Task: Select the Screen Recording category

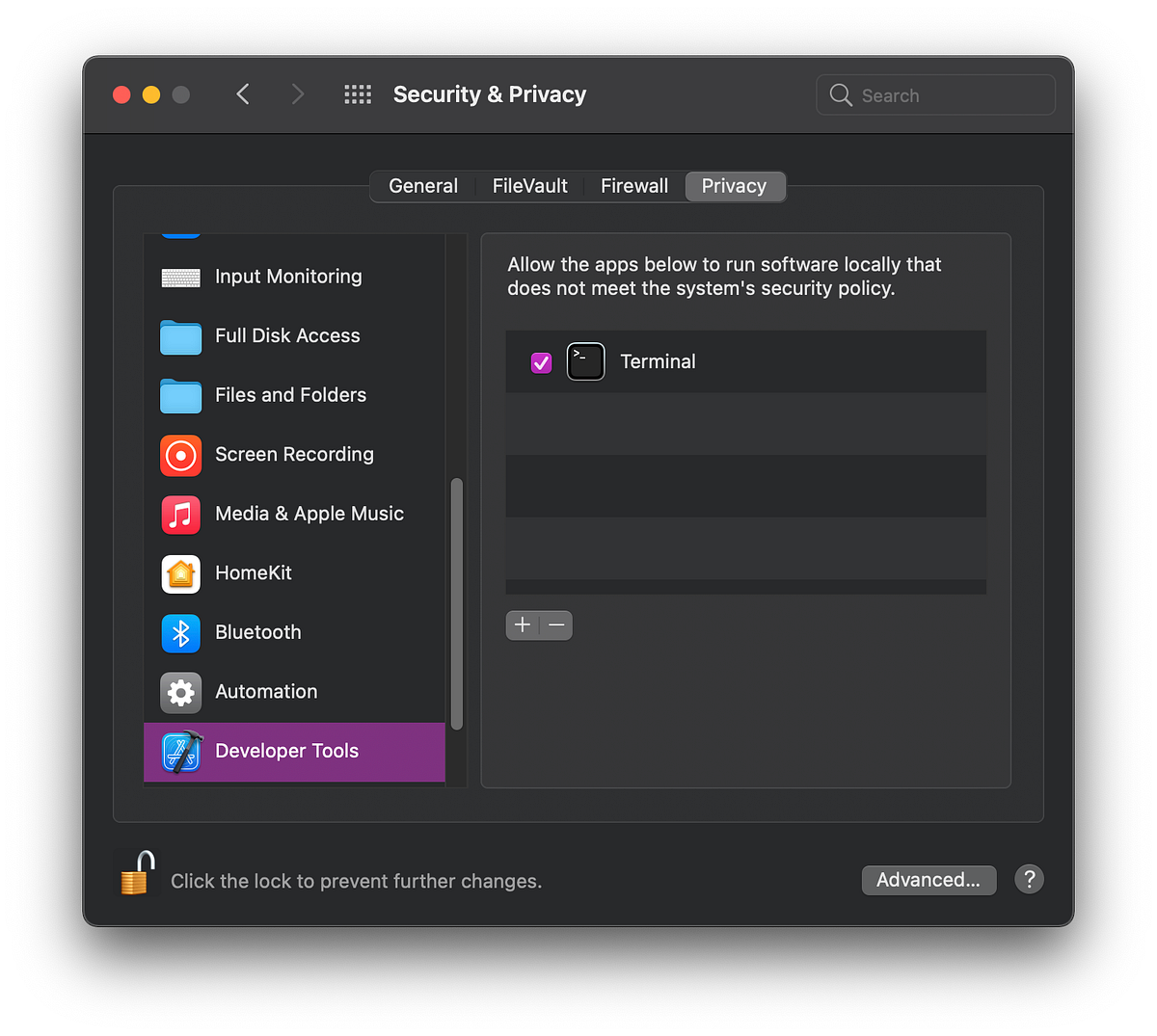Action: tap(180, 456)
